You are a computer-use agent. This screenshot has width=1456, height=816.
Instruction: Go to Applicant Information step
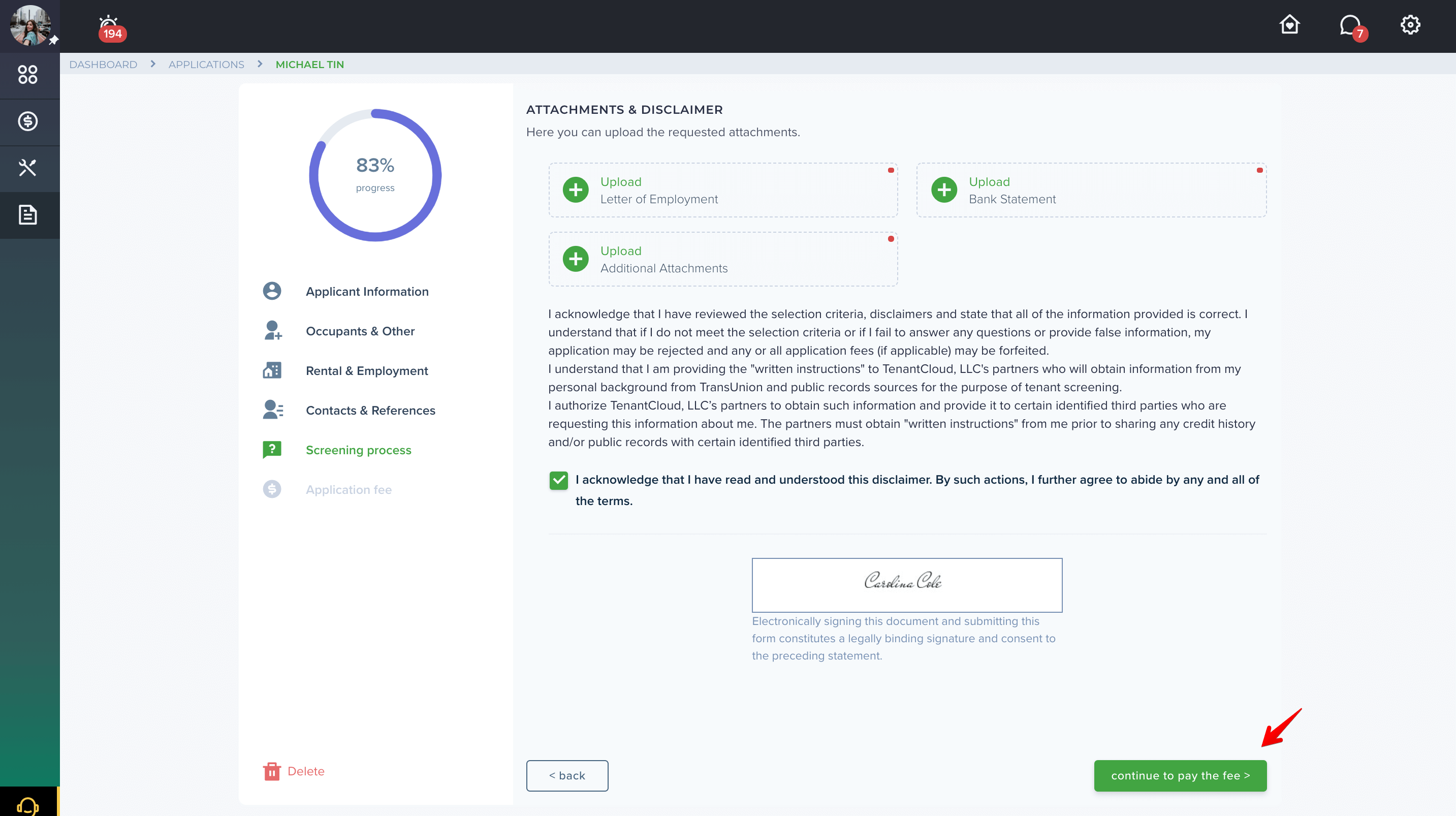pyautogui.click(x=367, y=292)
